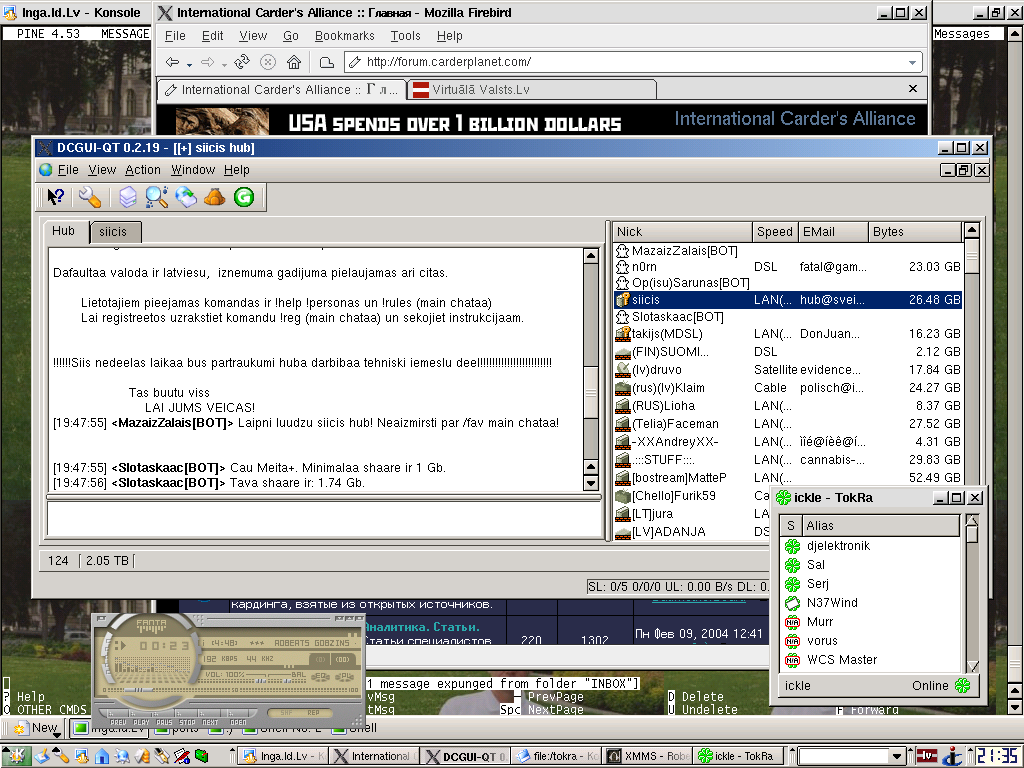Stop page loading in Firebird
Image resolution: width=1024 pixels, height=768 pixels.
click(x=268, y=62)
